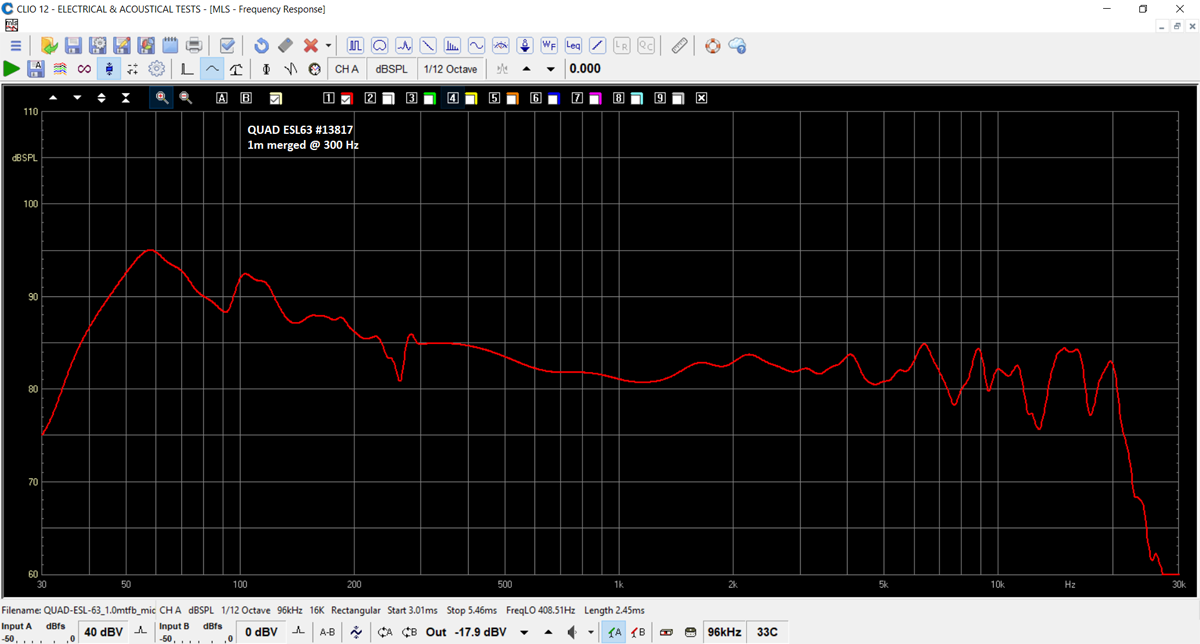Click the 33C temperature readout
Screen dimensions: 1200x644
click(768, 632)
